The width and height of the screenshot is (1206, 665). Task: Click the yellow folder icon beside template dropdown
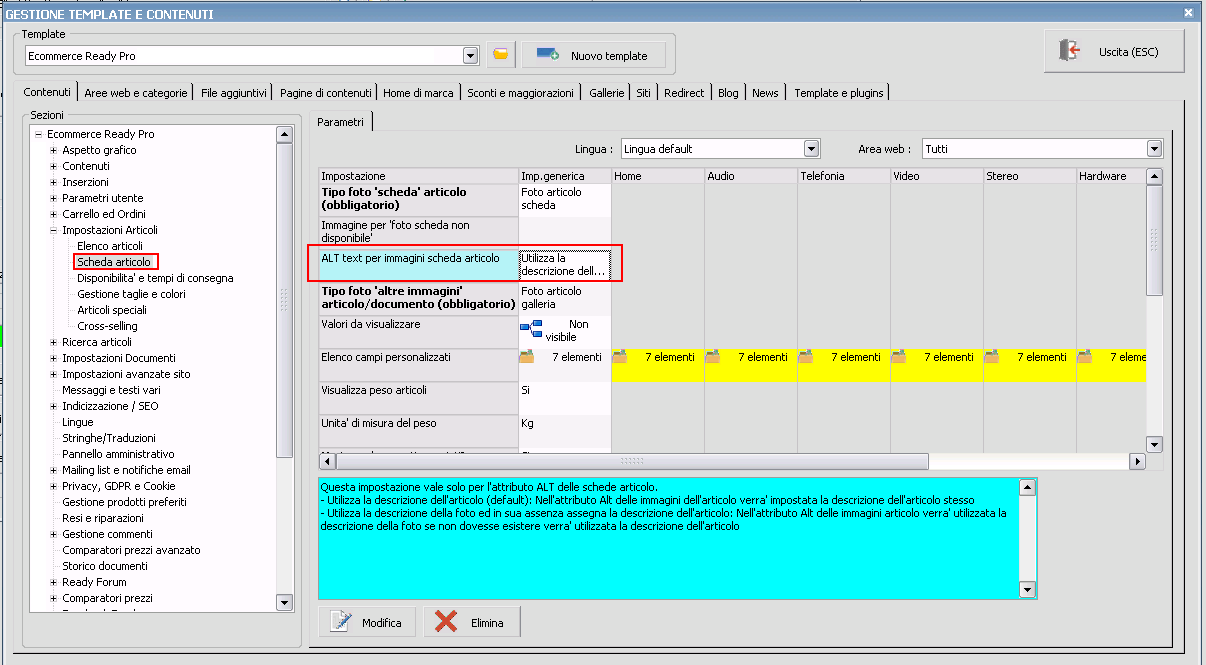[x=501, y=56]
